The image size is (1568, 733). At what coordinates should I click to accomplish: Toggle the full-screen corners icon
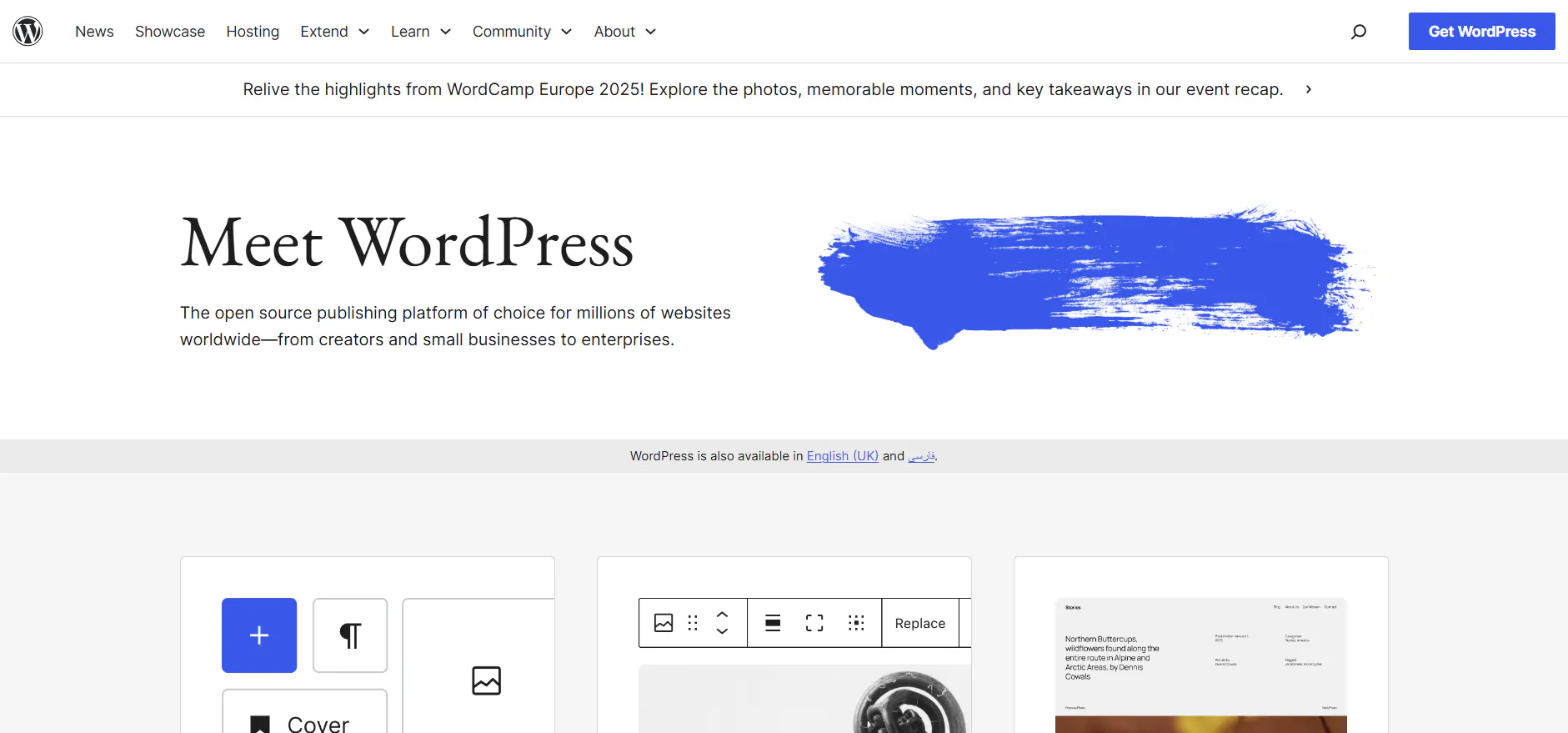coord(814,623)
